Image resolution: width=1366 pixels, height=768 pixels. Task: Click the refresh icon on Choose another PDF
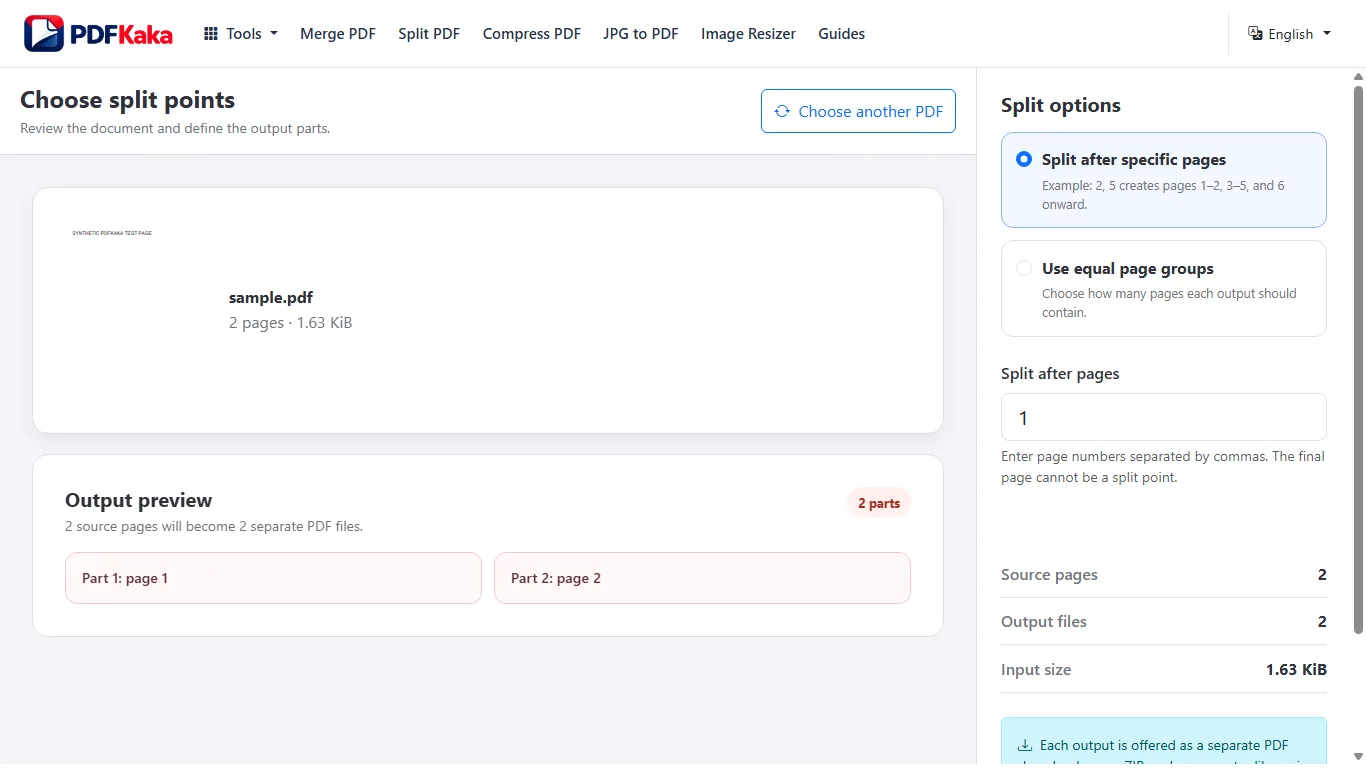[x=782, y=111]
